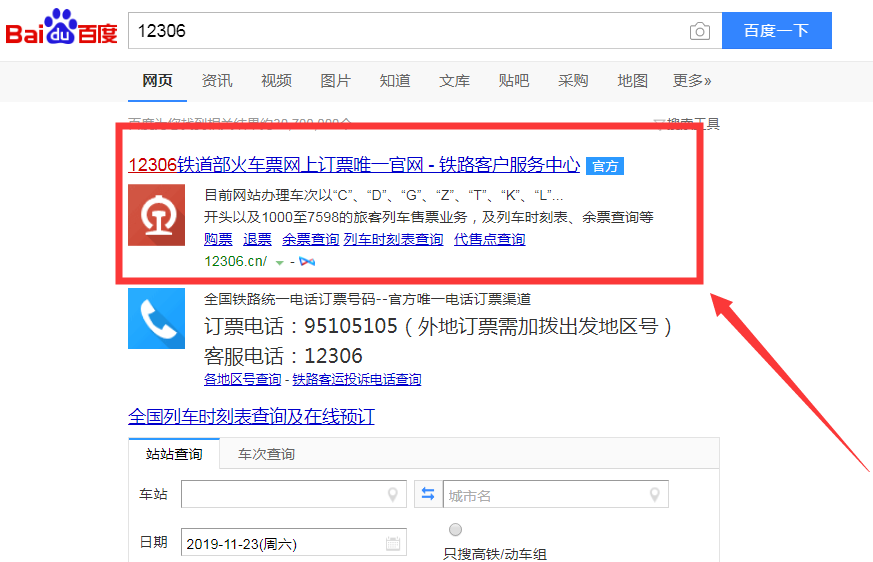This screenshot has height=562, width=873.
Task: Expand the 更多» menu
Action: (692, 81)
